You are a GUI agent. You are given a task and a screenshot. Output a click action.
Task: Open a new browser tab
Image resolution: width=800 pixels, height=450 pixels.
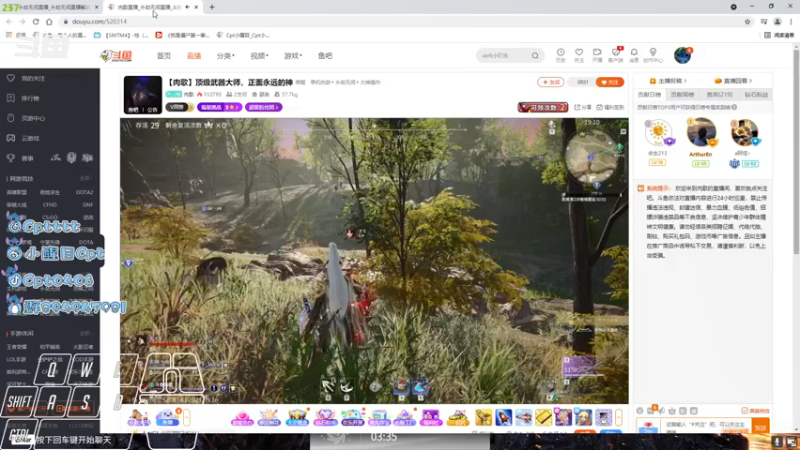(212, 7)
